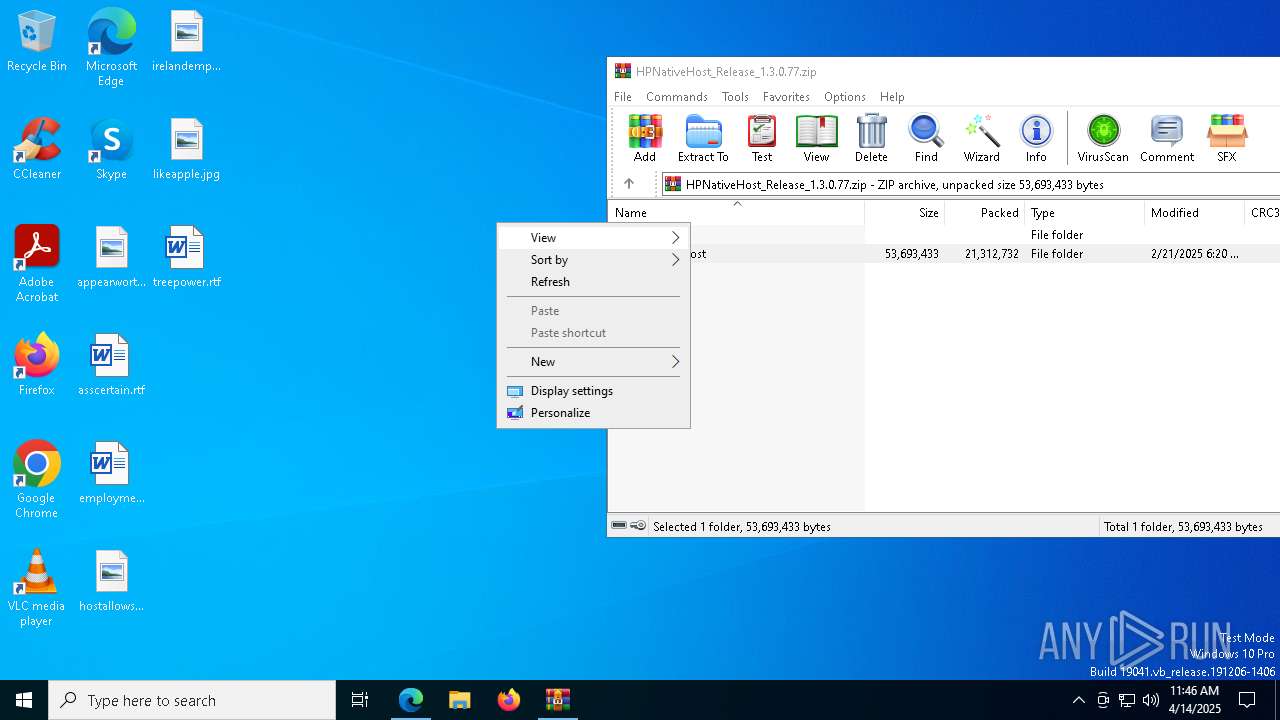
Task: Select treepower.rtf document on desktop
Action: tap(186, 257)
